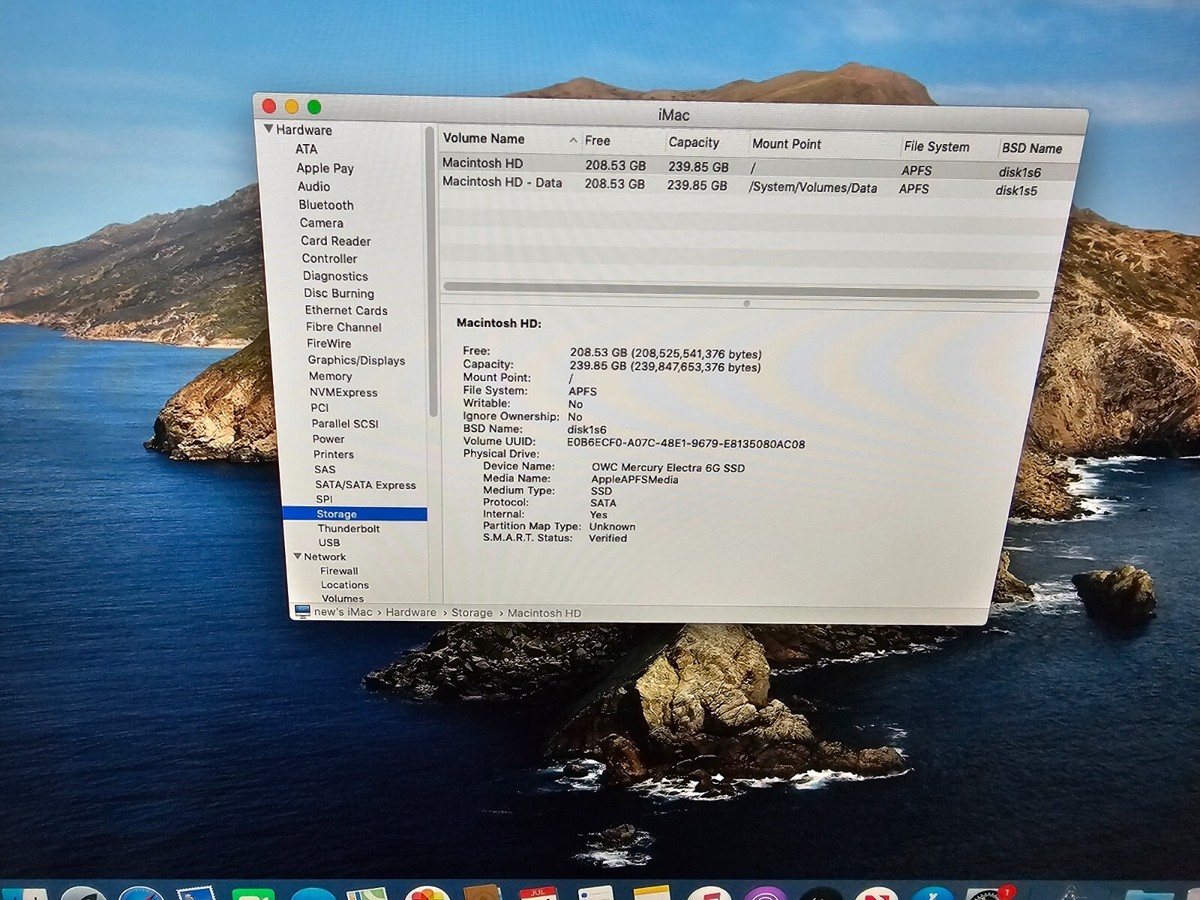Click the Volume Name sort chevron
The image size is (1200, 900).
pyautogui.click(x=572, y=139)
